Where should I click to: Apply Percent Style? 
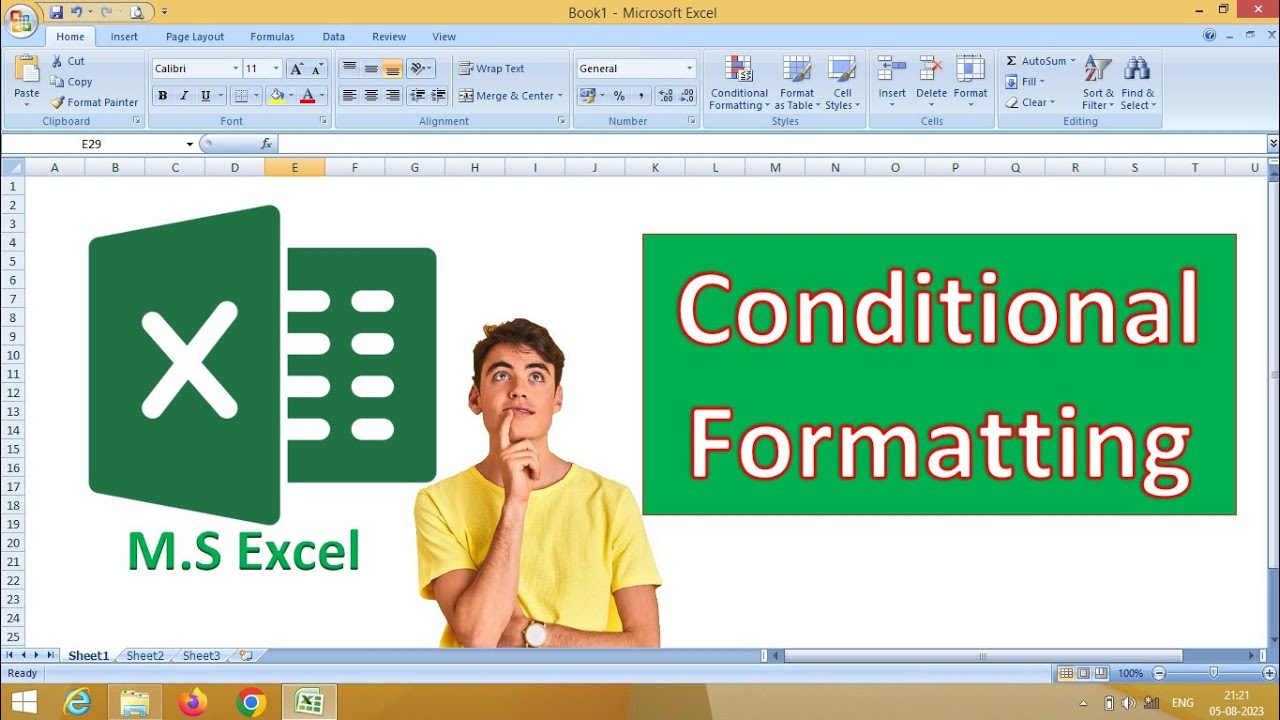pos(619,96)
